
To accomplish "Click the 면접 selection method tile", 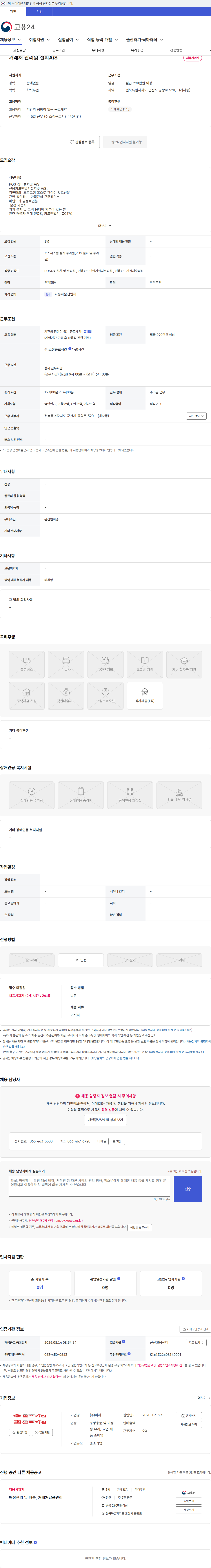I will coord(81,960).
